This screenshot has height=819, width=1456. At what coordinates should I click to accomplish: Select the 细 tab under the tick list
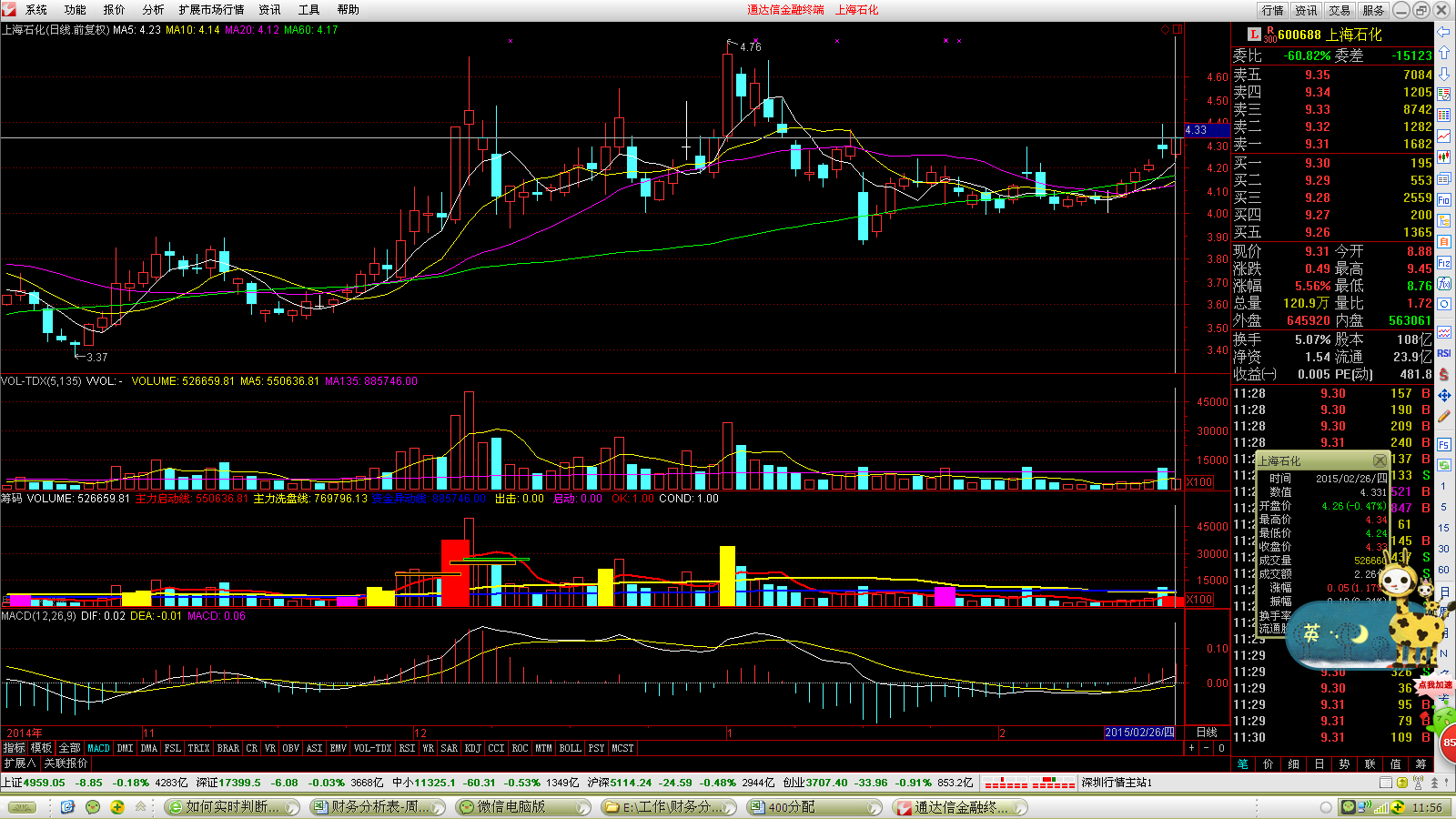click(x=1294, y=764)
